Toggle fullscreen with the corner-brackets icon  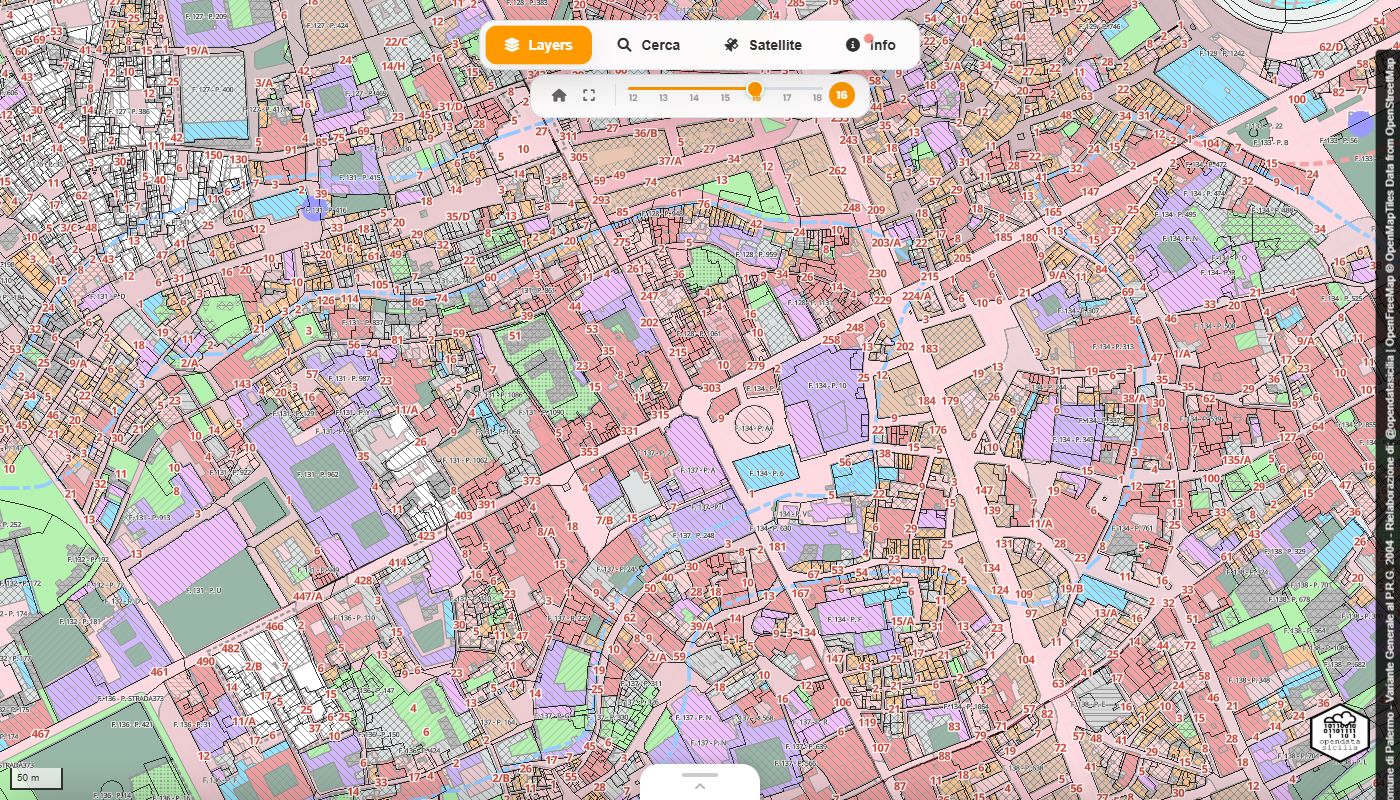point(589,96)
